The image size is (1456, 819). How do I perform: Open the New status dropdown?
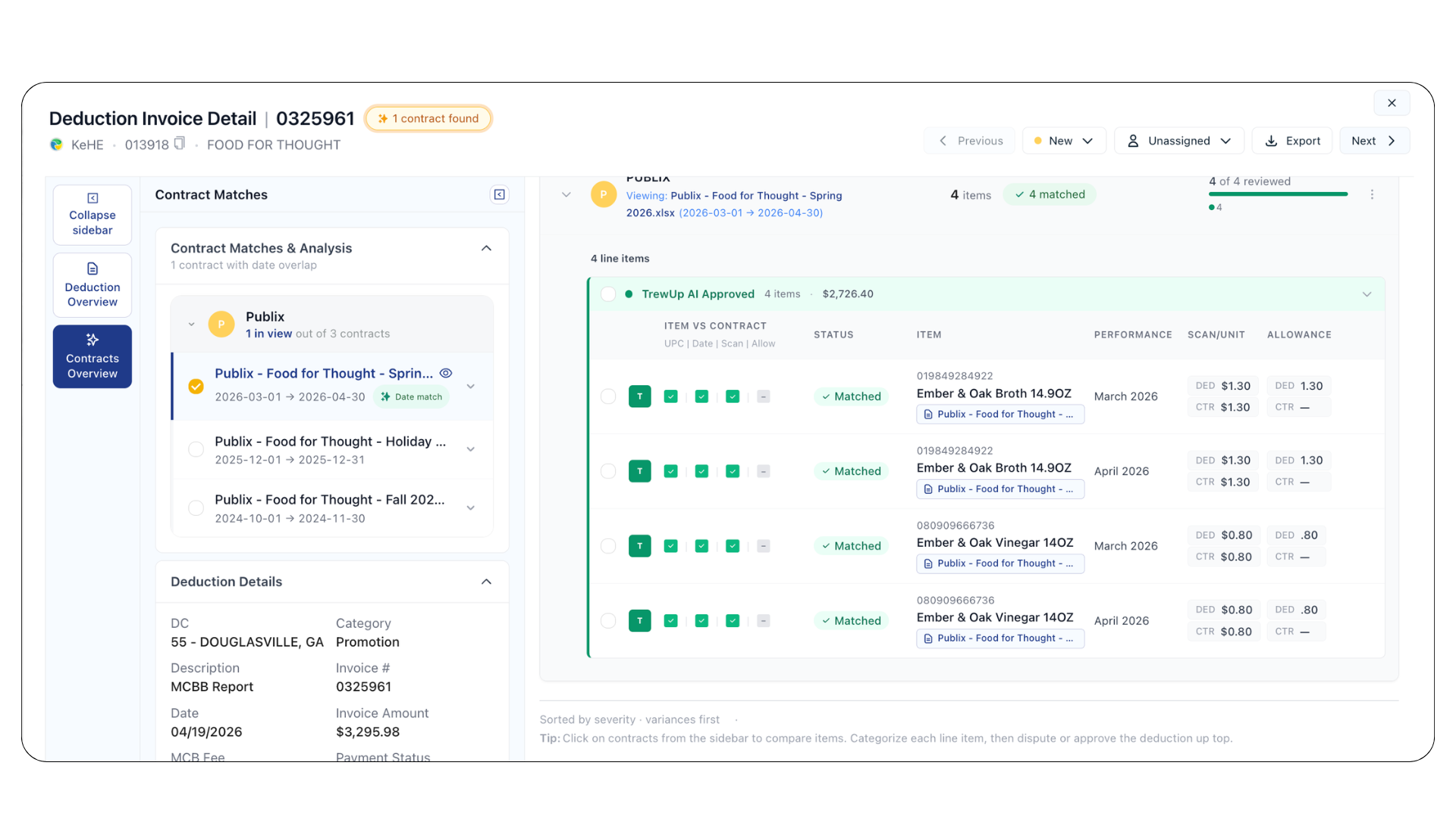(1064, 141)
